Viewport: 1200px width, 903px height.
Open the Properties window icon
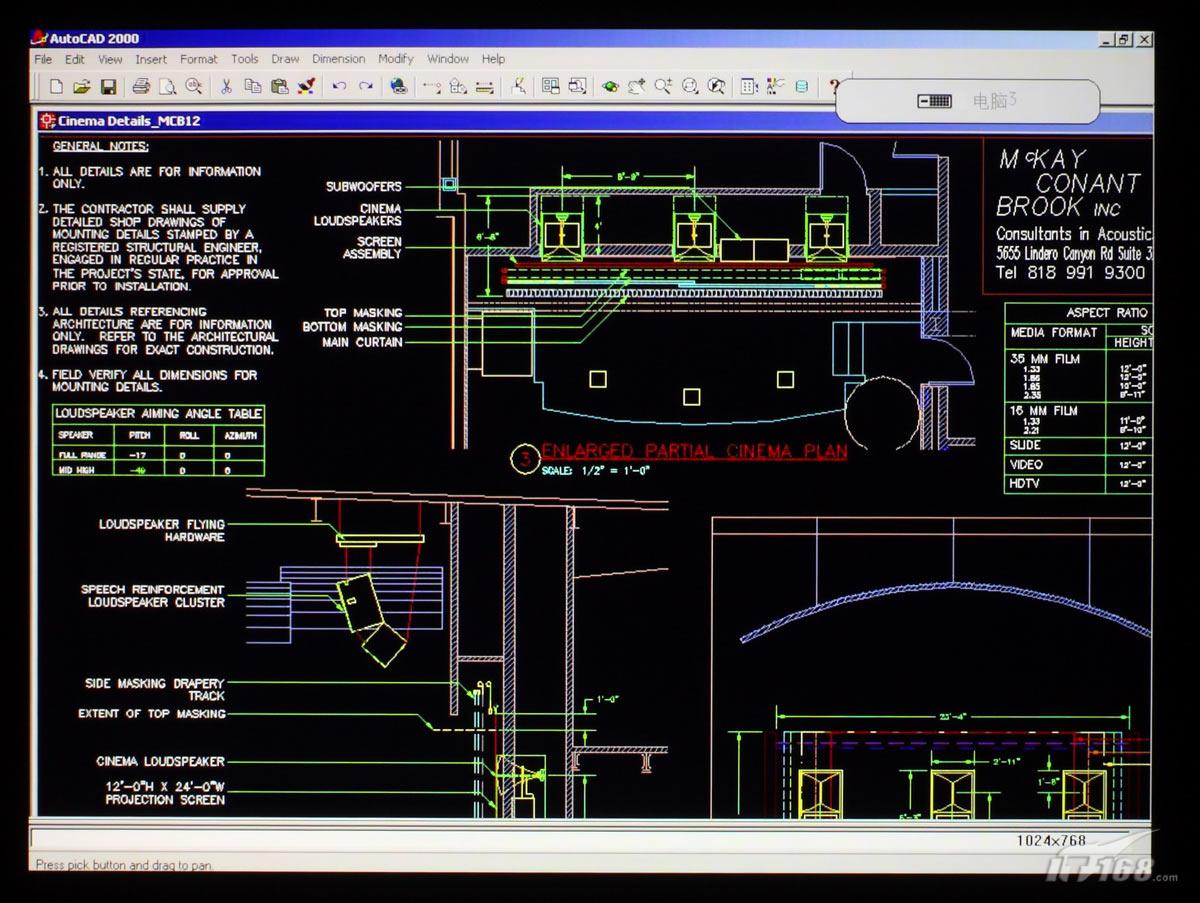[749, 87]
